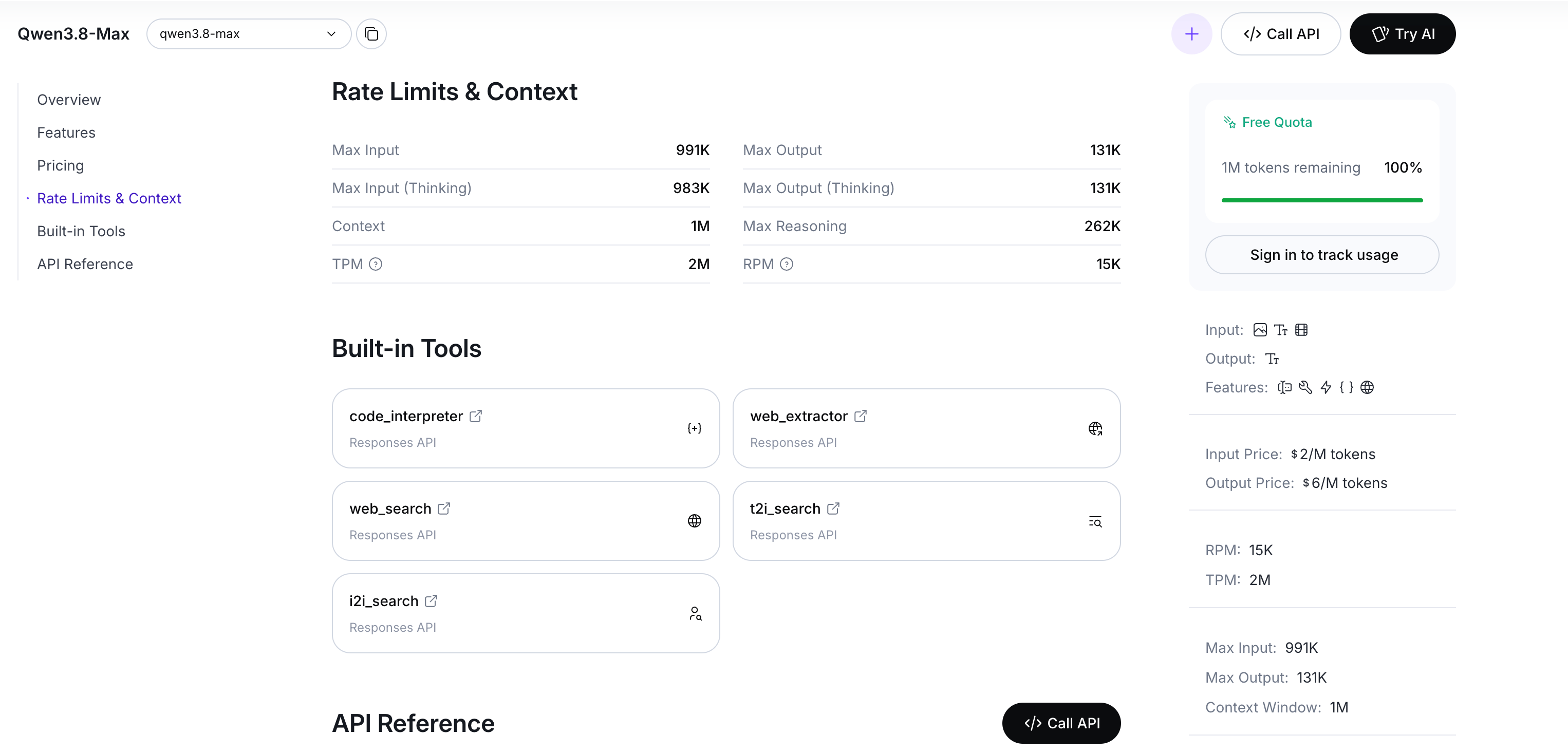
Task: Click the Max Input (Thinking) 983K value
Action: click(x=691, y=188)
